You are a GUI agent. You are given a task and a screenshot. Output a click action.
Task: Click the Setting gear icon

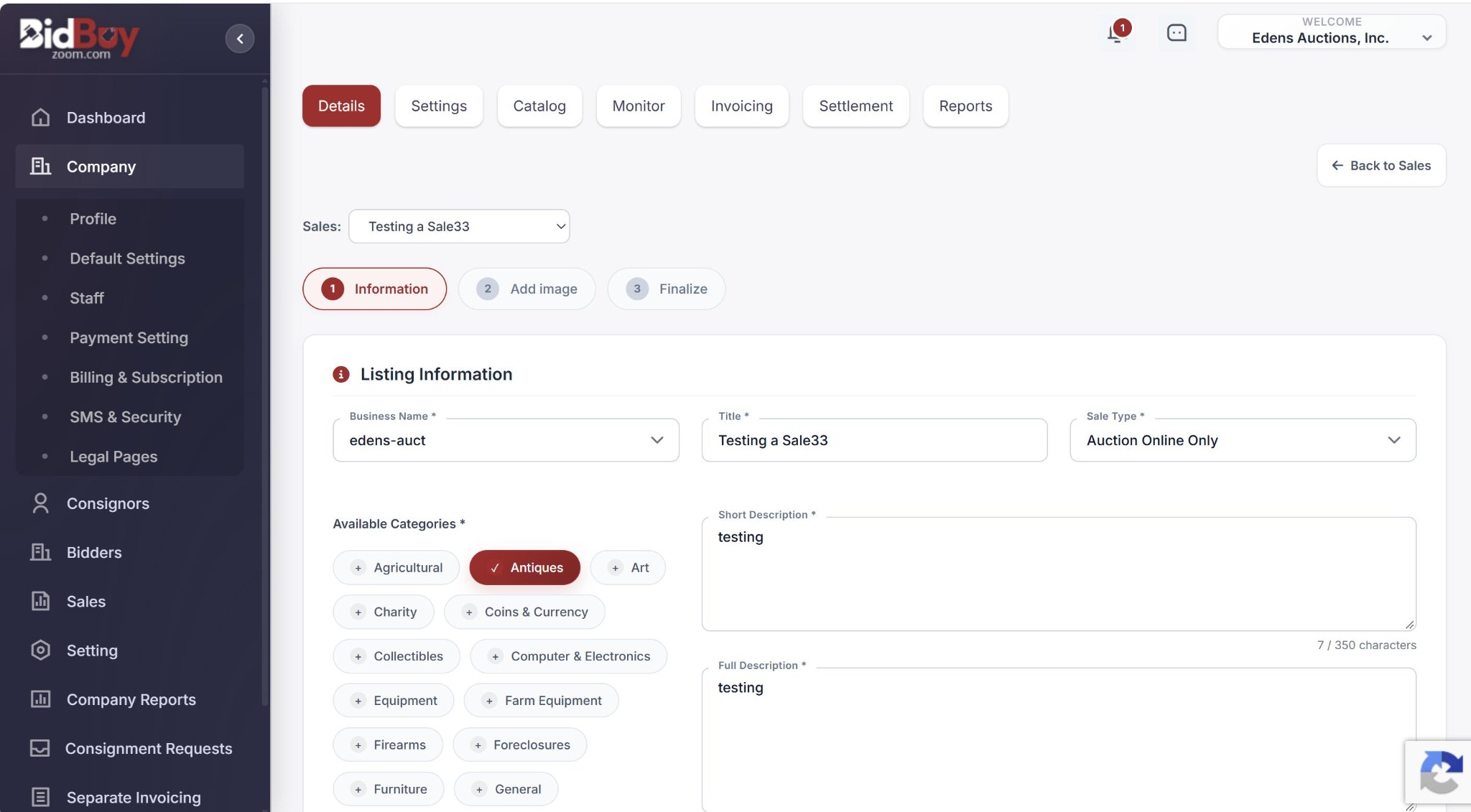[41, 650]
